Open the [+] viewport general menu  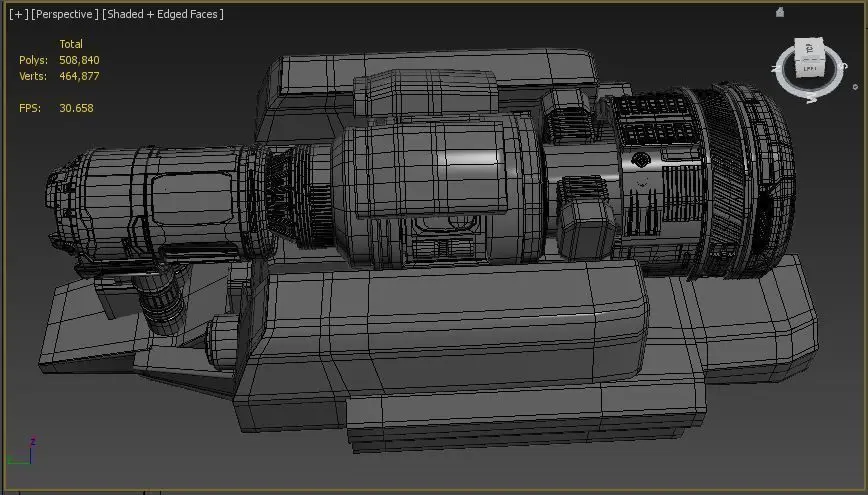click(18, 14)
